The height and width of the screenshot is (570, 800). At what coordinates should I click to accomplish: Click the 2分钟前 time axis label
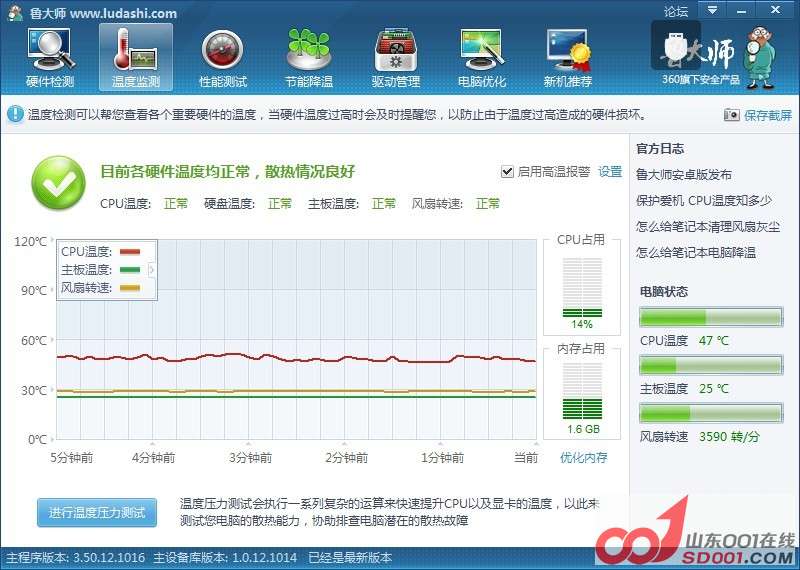(346, 458)
